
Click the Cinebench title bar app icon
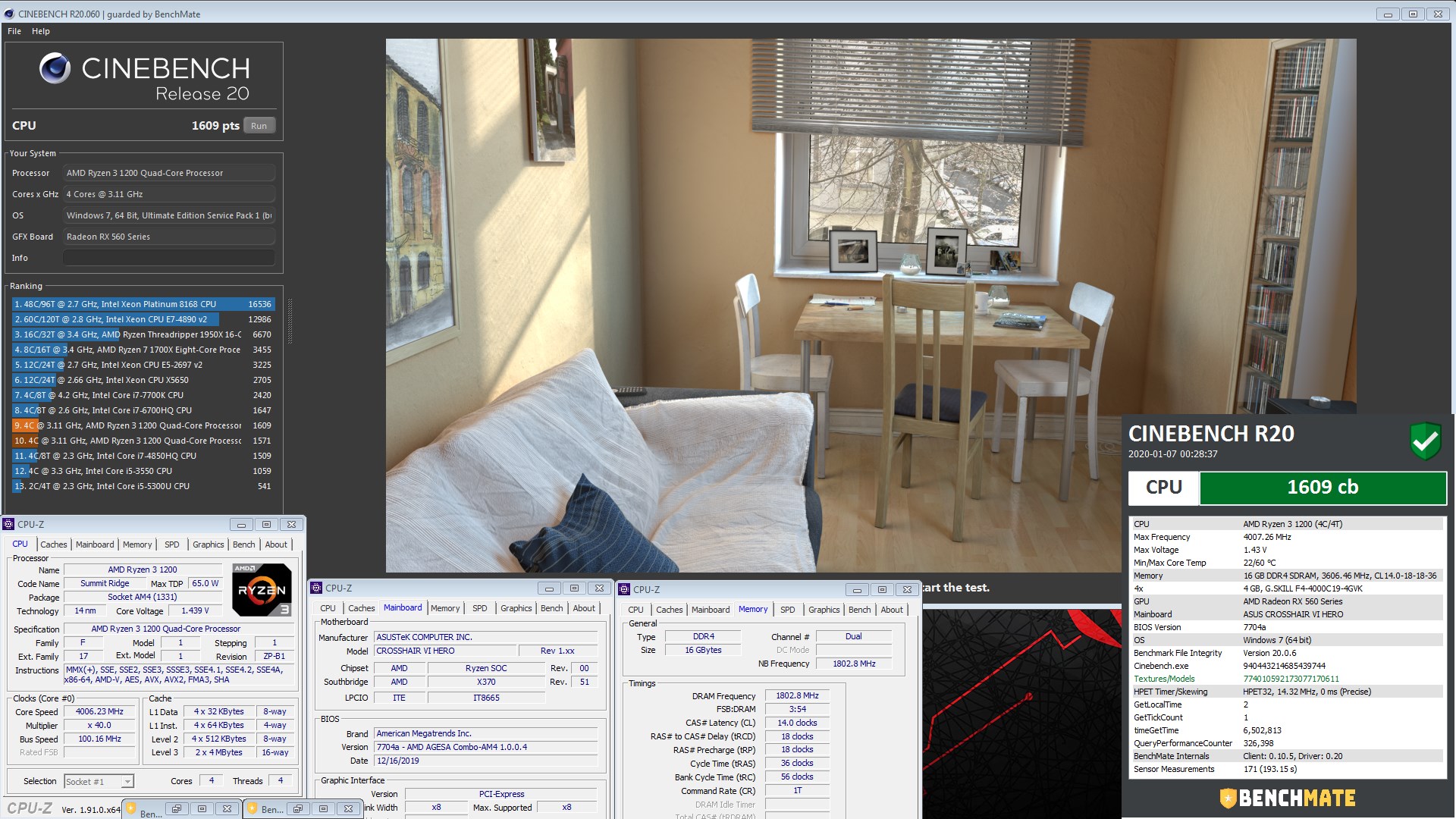[8, 14]
